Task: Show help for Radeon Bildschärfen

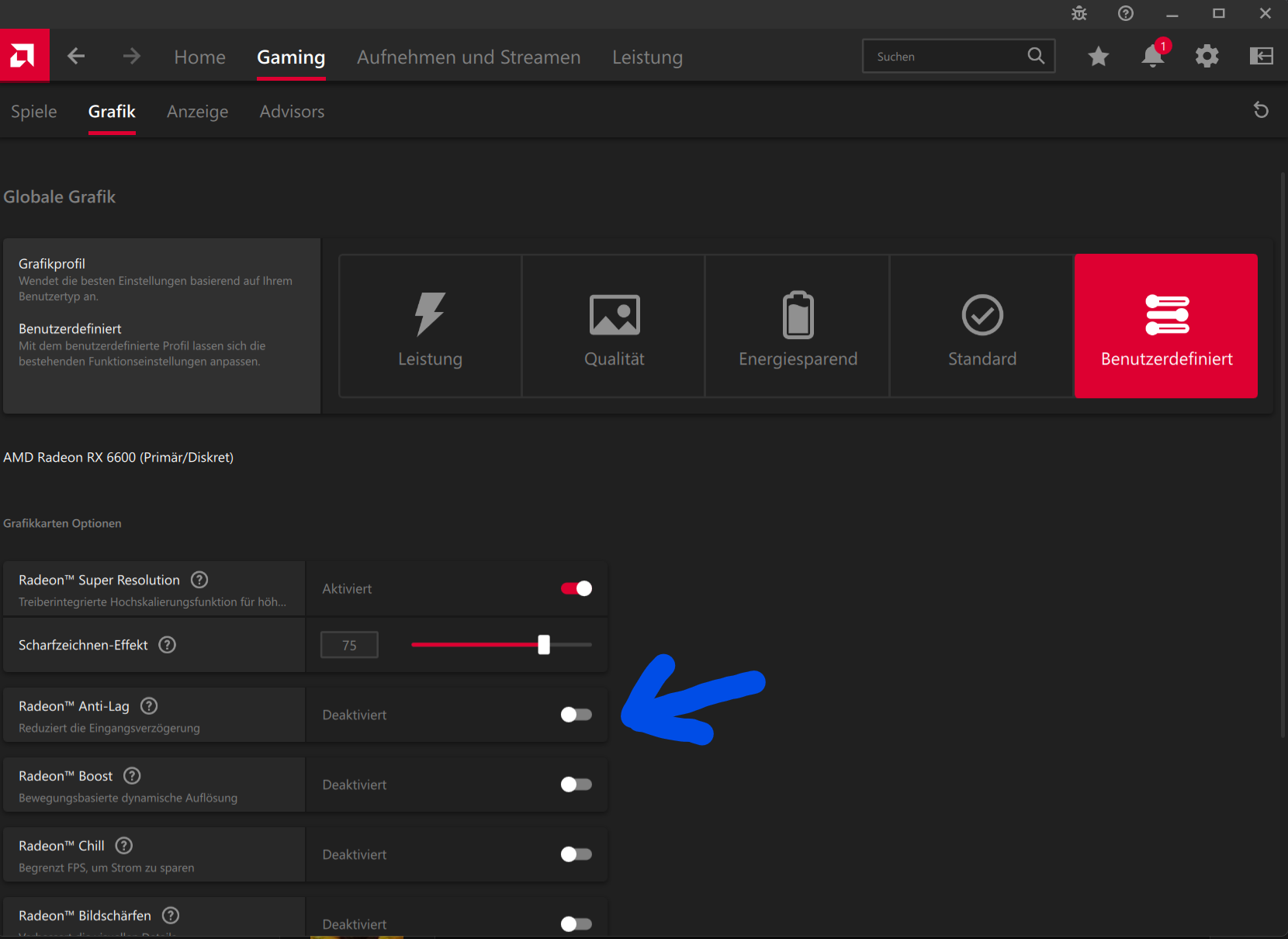Action: coord(171,915)
